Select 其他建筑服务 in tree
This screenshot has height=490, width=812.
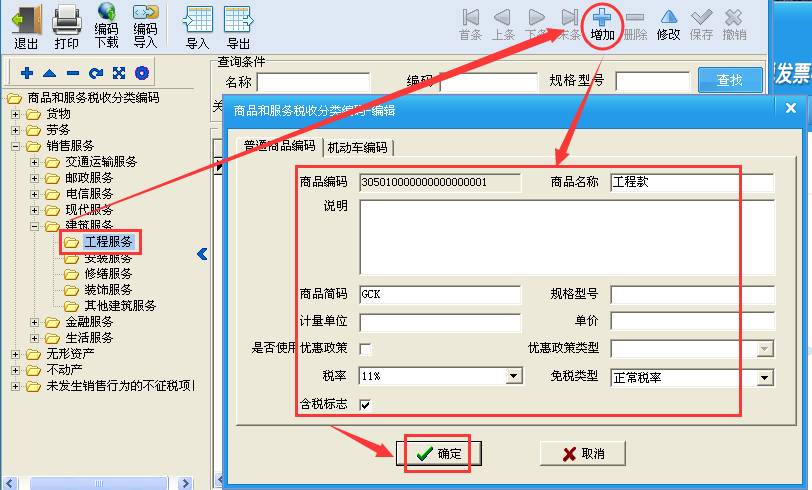click(120, 306)
